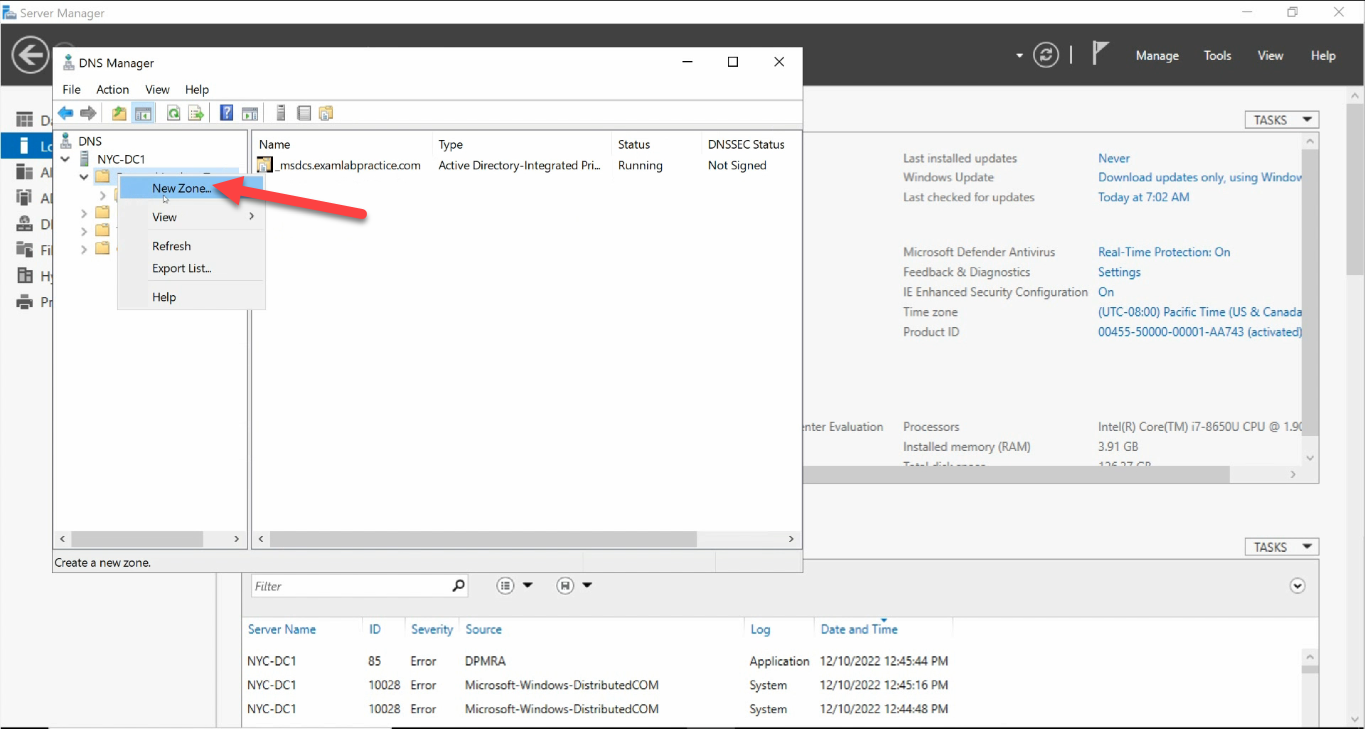The width and height of the screenshot is (1365, 729).
Task: Choose New Zone... from the context menu
Action: tap(191, 188)
